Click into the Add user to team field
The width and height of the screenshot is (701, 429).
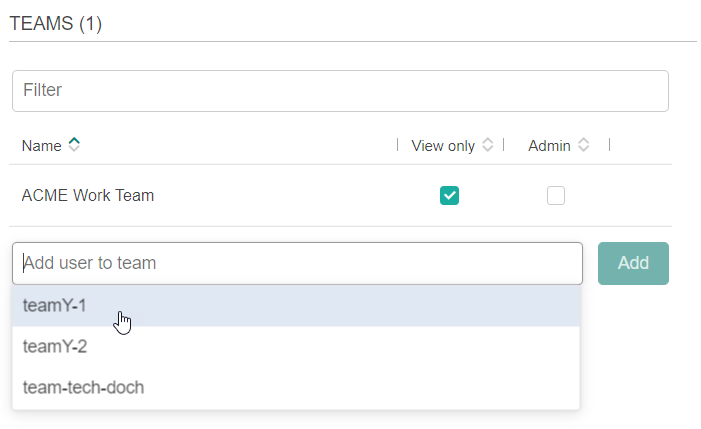(297, 263)
